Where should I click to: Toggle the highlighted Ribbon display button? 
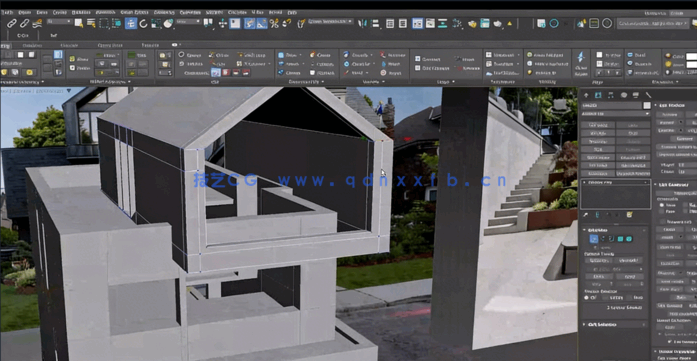point(417,23)
